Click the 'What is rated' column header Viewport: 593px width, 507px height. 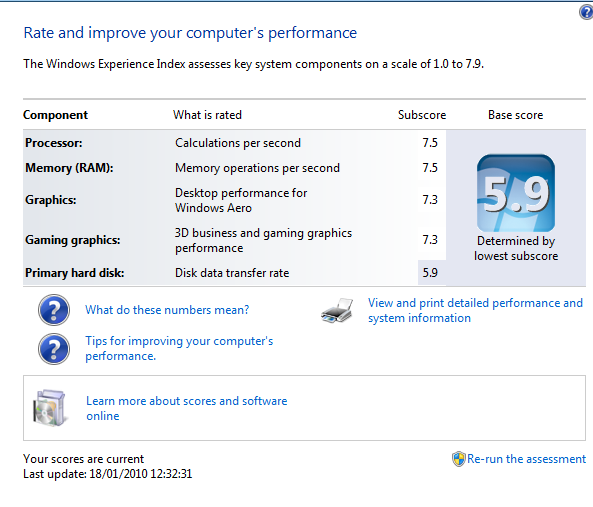pos(207,115)
